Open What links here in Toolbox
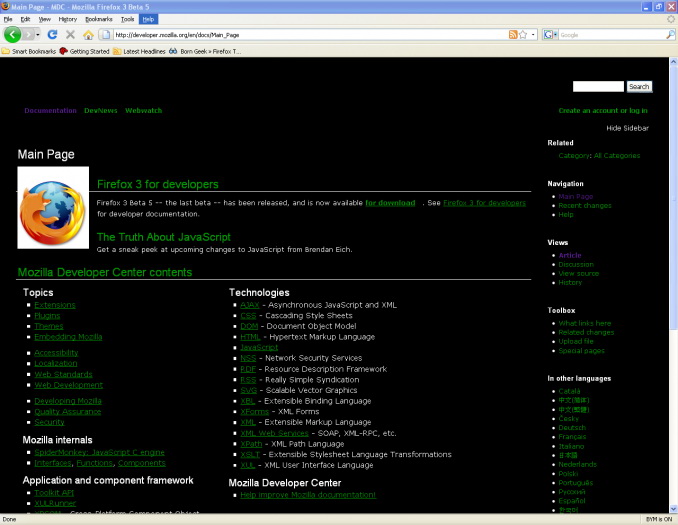678x525 pixels. pos(585,323)
